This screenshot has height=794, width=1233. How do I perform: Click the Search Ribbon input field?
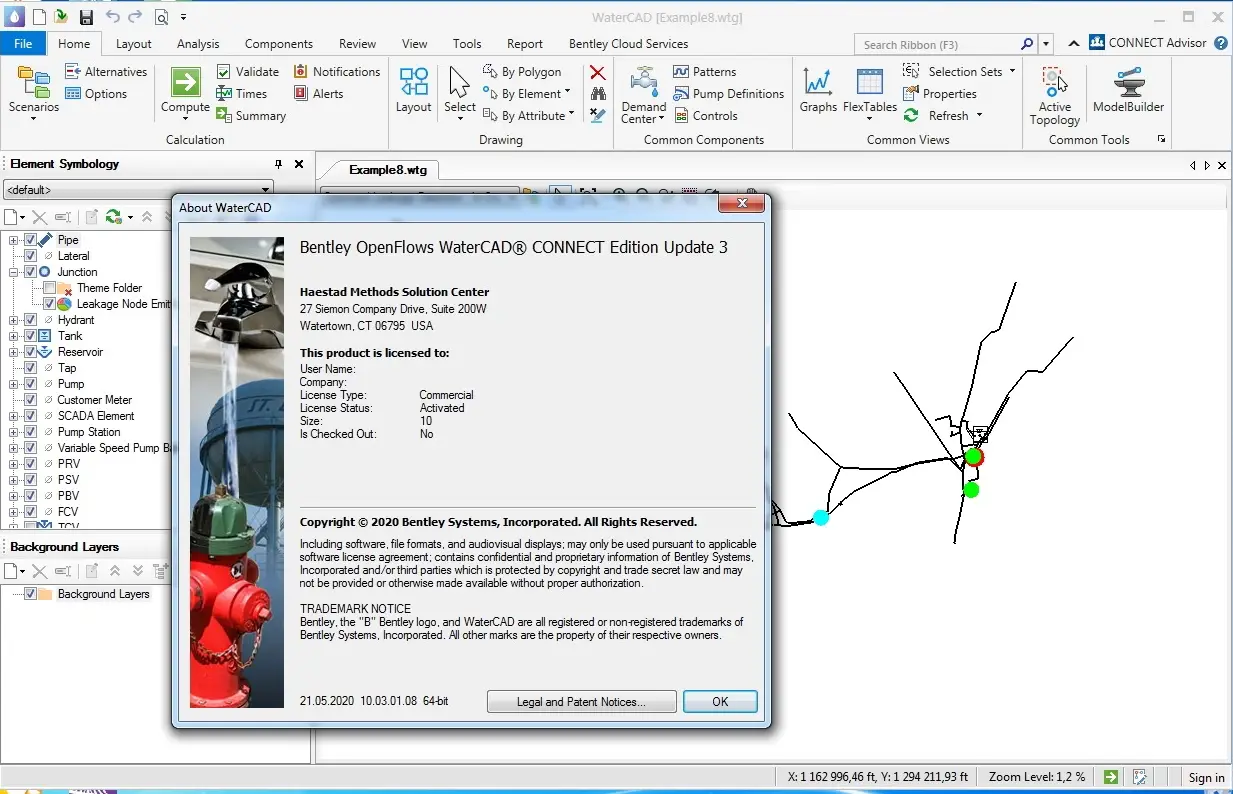(x=944, y=44)
